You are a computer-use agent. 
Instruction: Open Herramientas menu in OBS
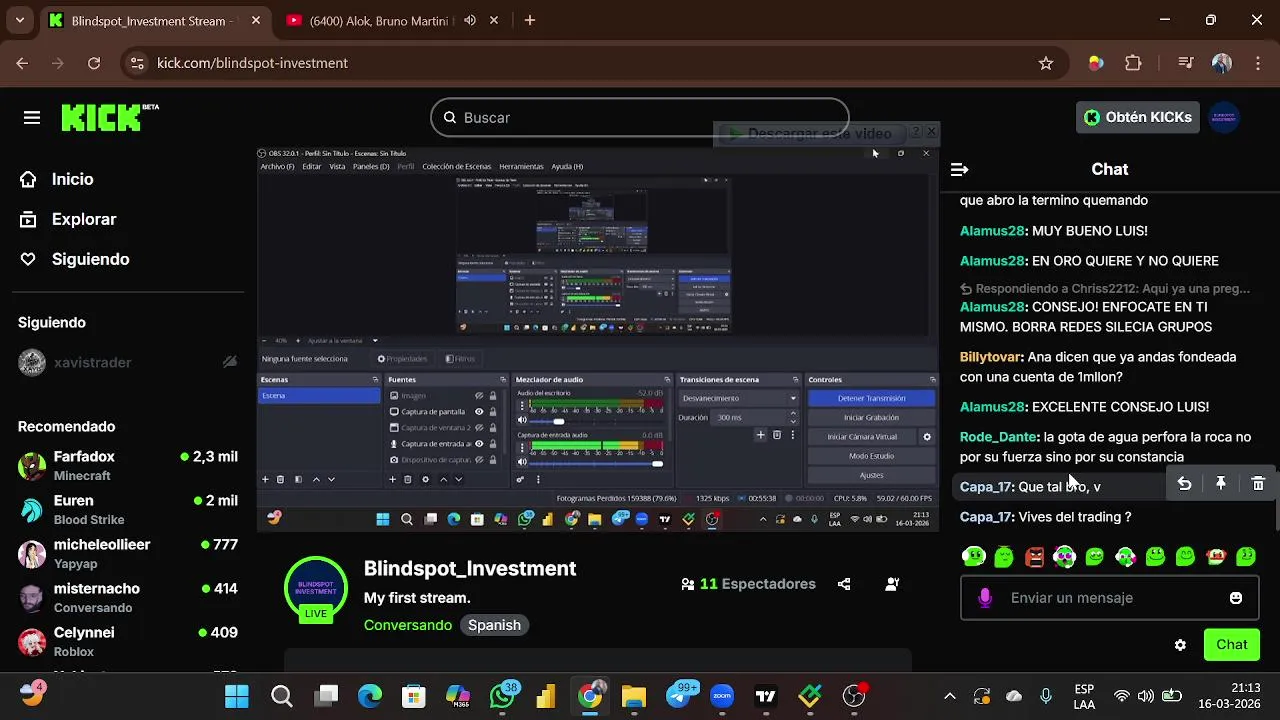(x=521, y=166)
